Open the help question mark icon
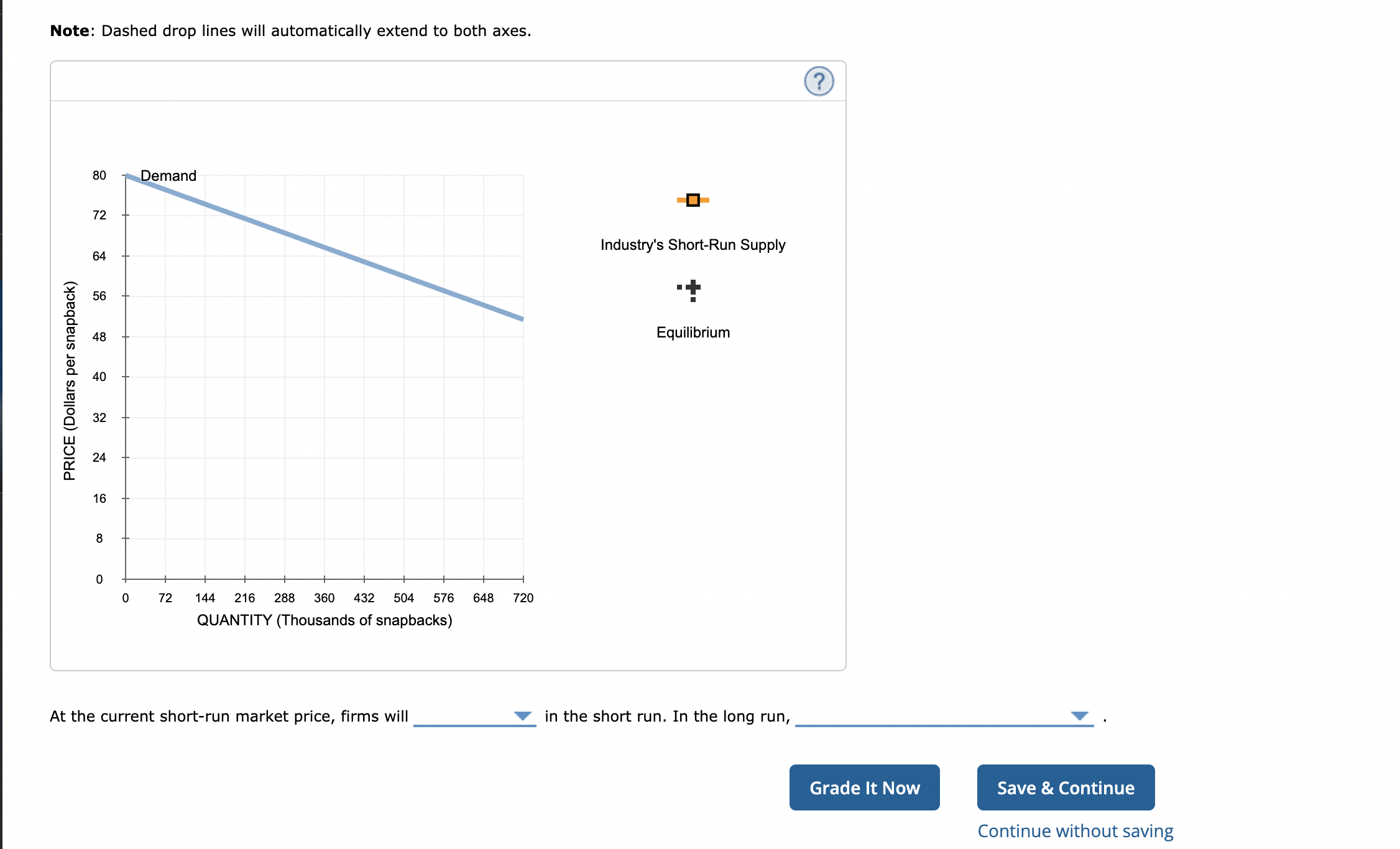The image size is (1400, 849). (x=819, y=81)
